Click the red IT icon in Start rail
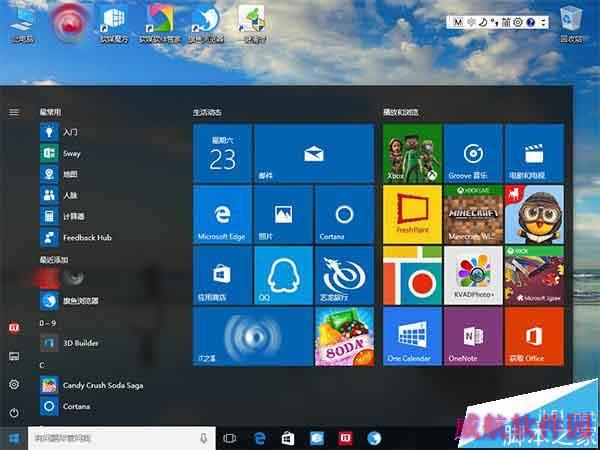 [x=14, y=328]
